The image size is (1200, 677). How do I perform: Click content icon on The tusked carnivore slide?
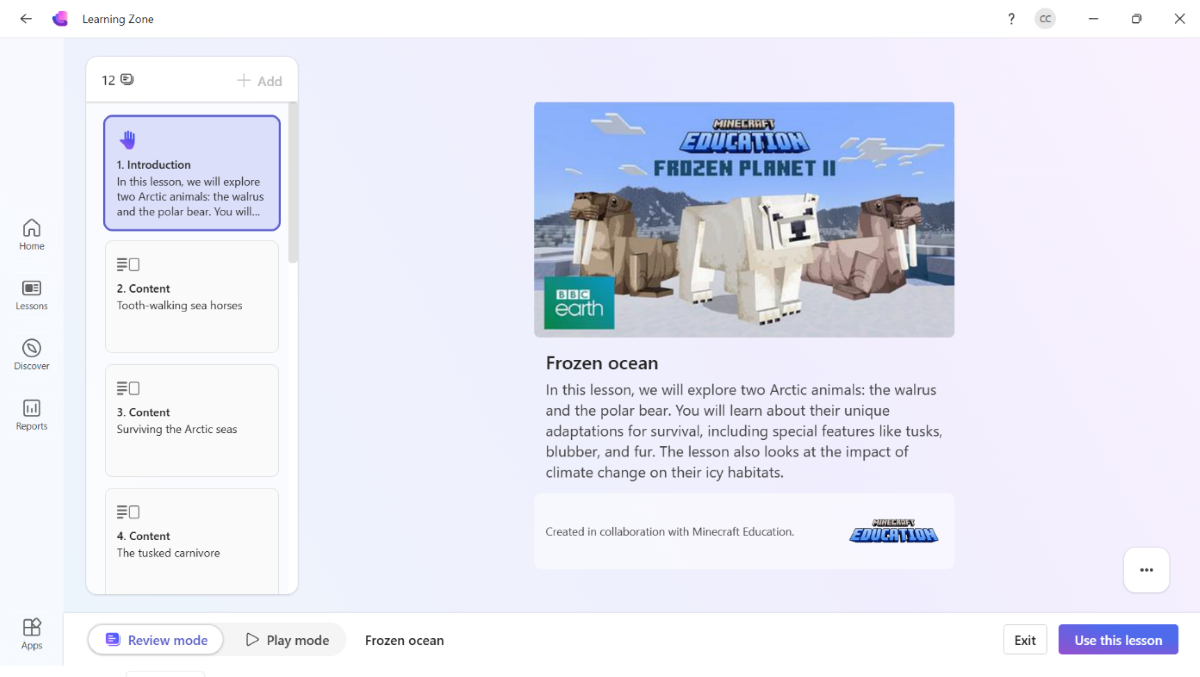point(128,512)
